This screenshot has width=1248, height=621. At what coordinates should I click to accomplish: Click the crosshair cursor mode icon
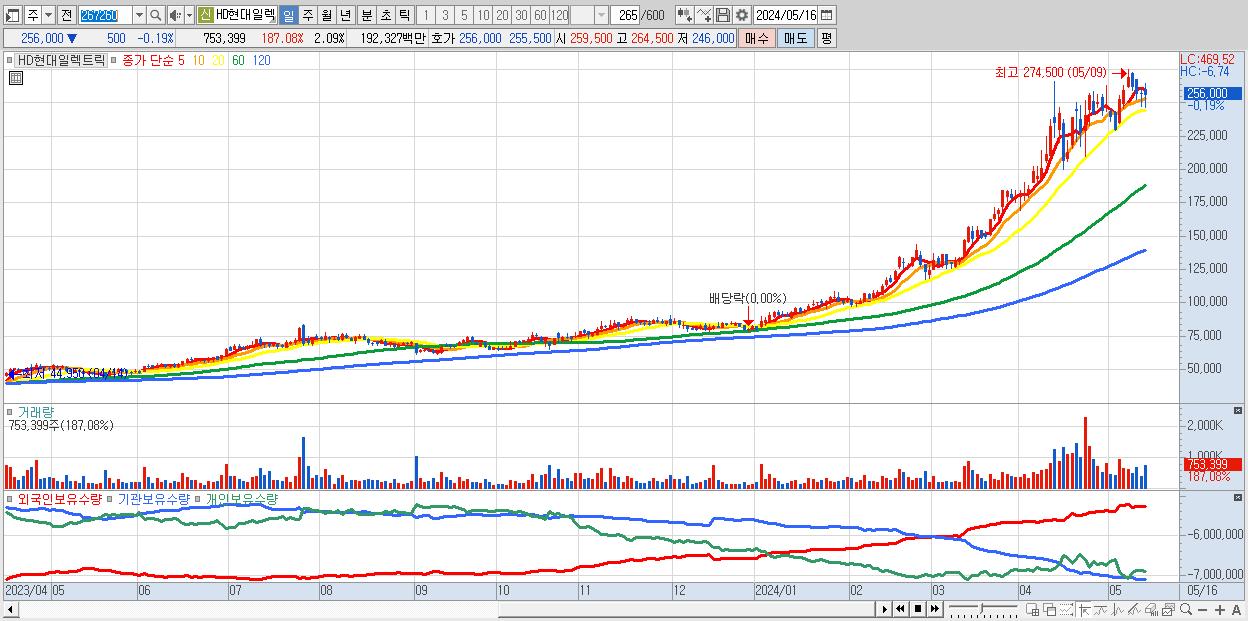click(1084, 609)
